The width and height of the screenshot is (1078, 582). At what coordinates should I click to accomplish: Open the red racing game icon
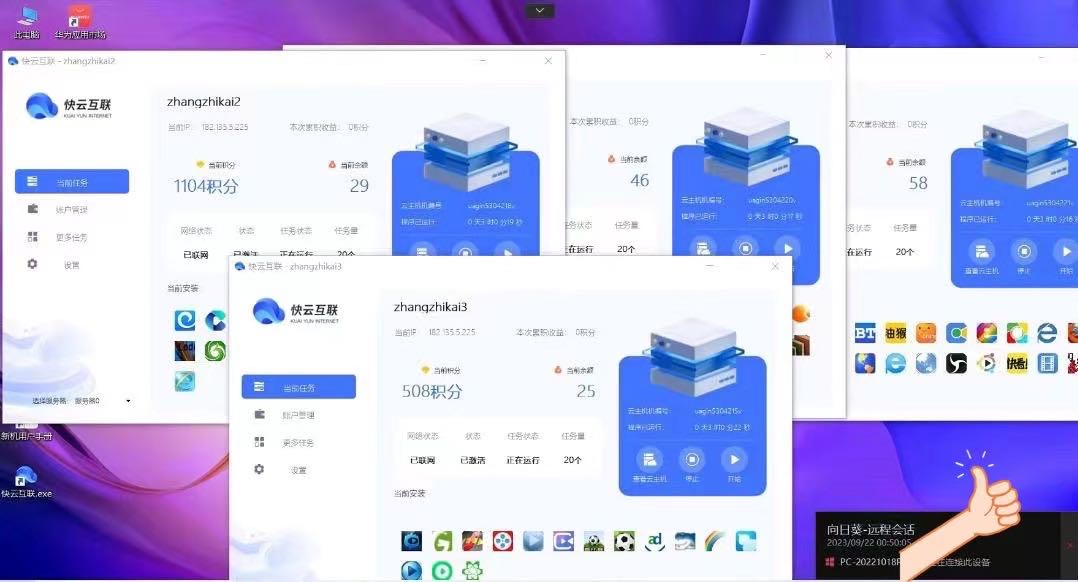pos(472,541)
